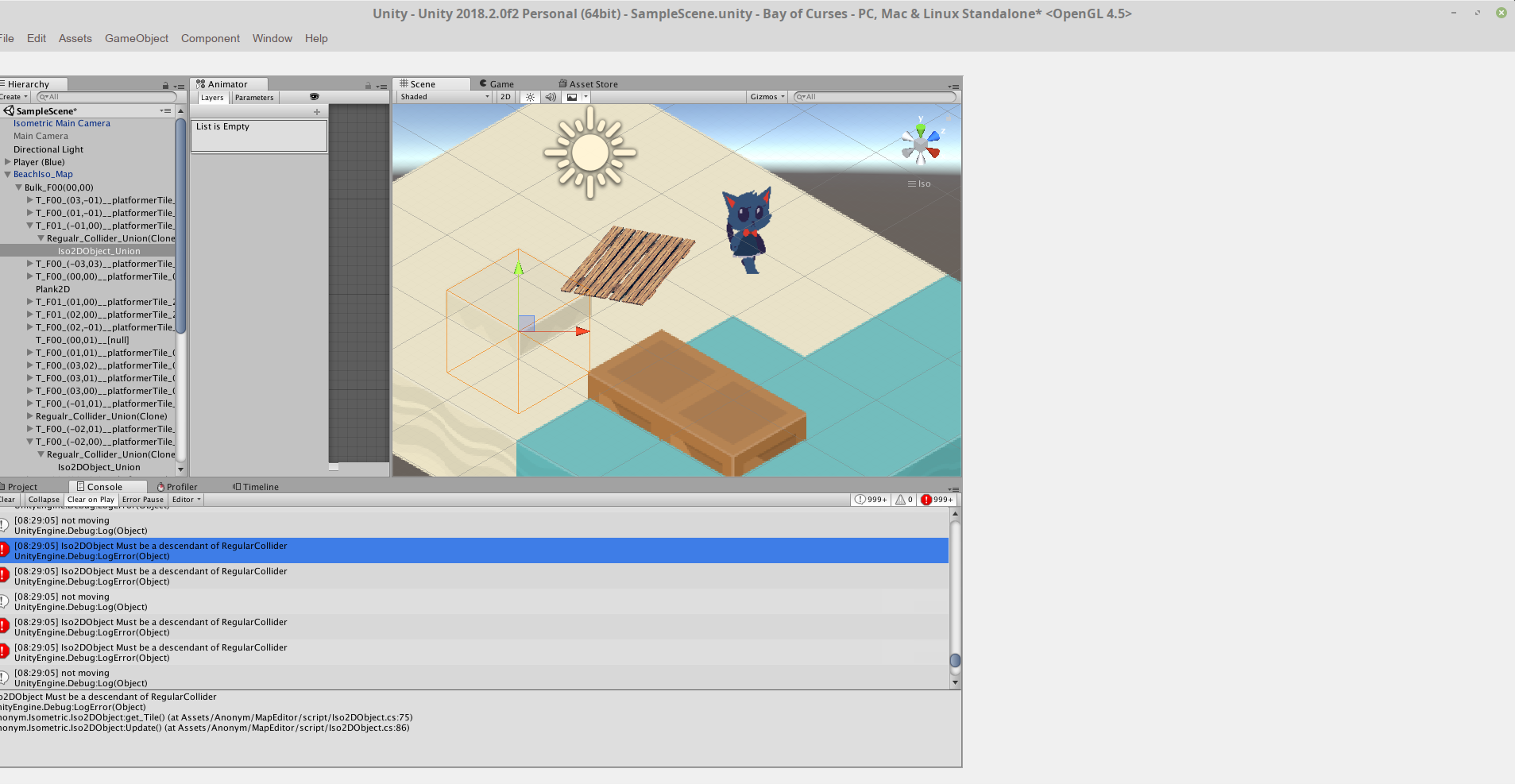Open the Window menu

pos(272,38)
